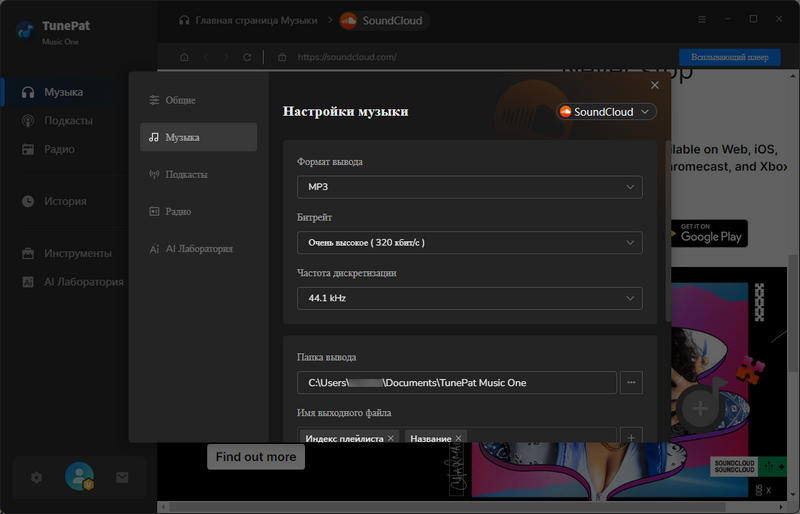Open Радио in the main sidebar
This screenshot has height=514, width=800.
(59, 149)
